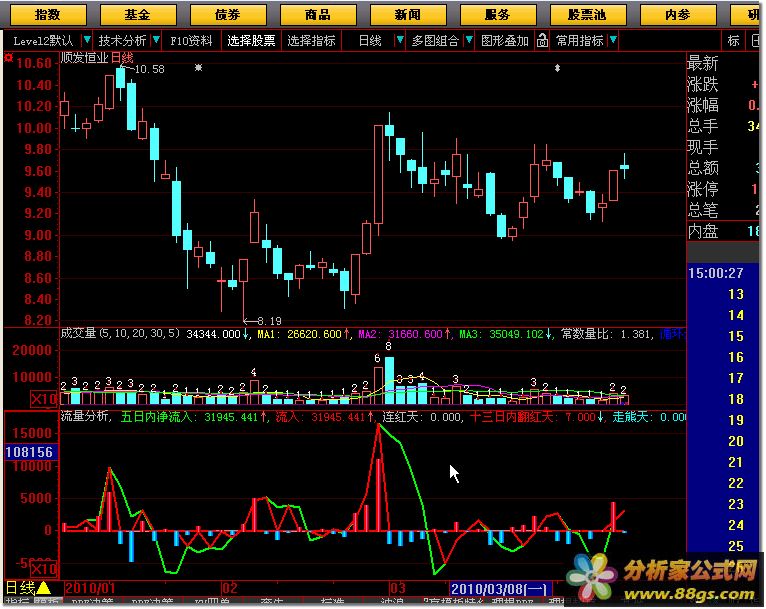
Task: Open the 股票池 top menu
Action: (x=588, y=15)
